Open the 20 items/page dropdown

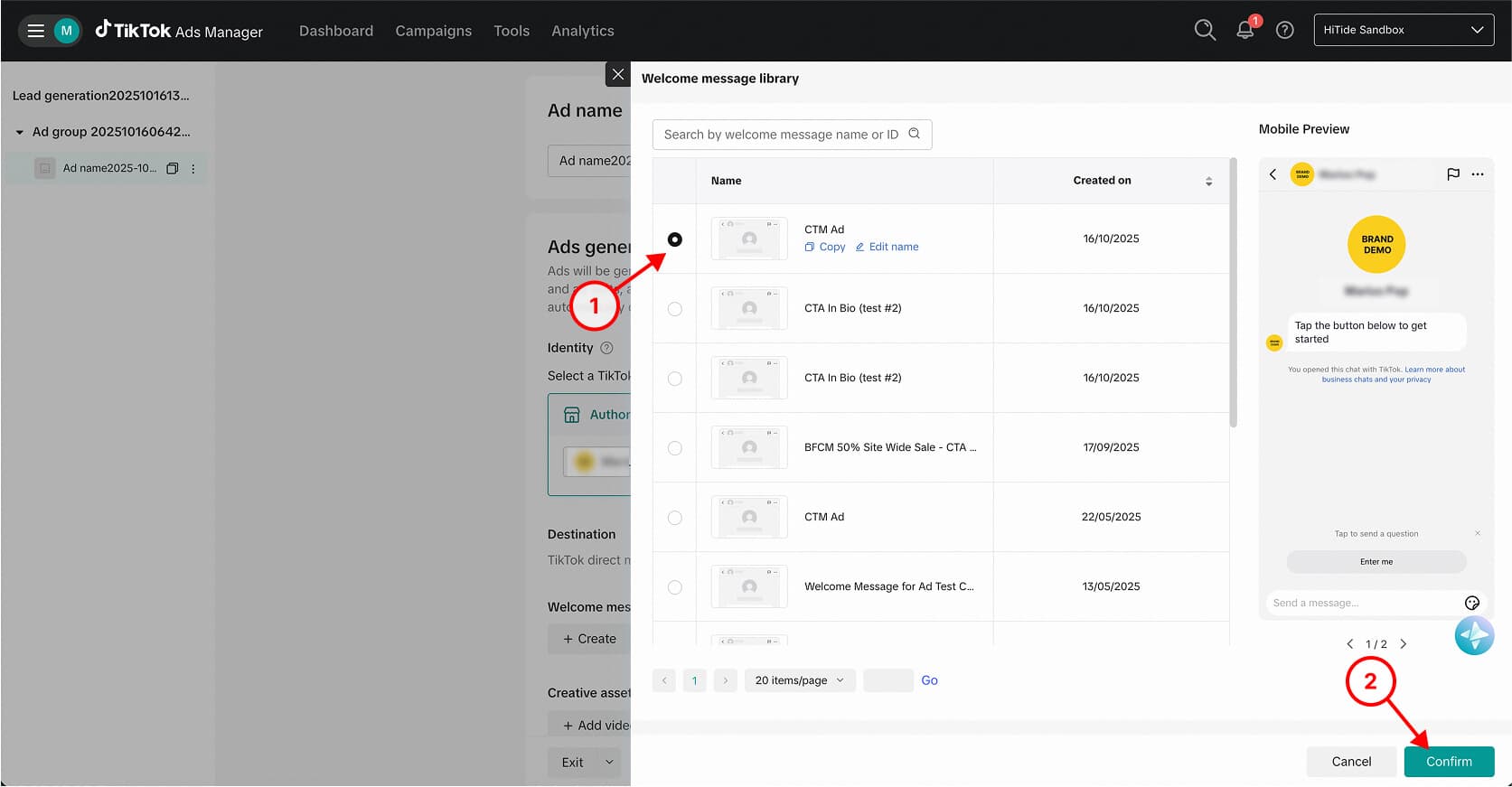[x=799, y=680]
